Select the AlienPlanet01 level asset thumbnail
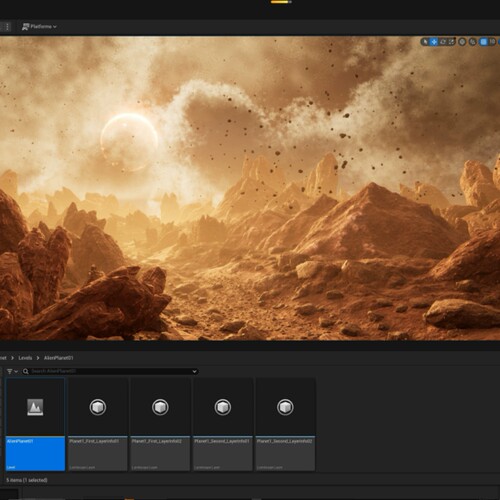 pos(35,424)
